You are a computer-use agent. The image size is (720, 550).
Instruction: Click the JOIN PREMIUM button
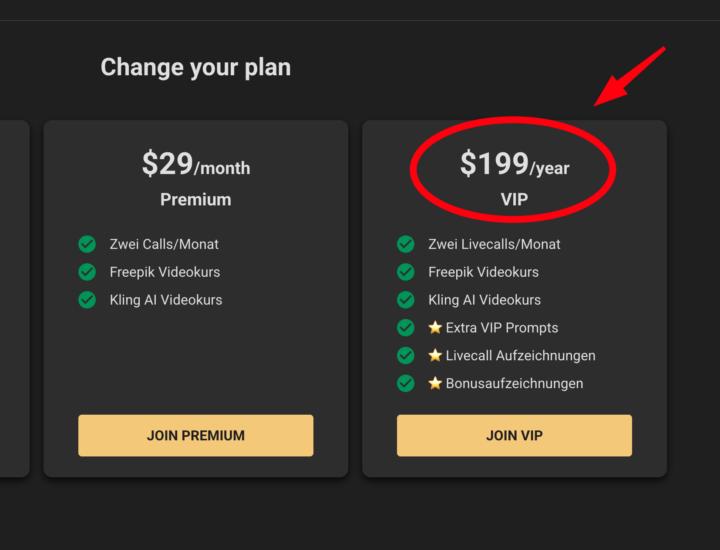tap(195, 436)
